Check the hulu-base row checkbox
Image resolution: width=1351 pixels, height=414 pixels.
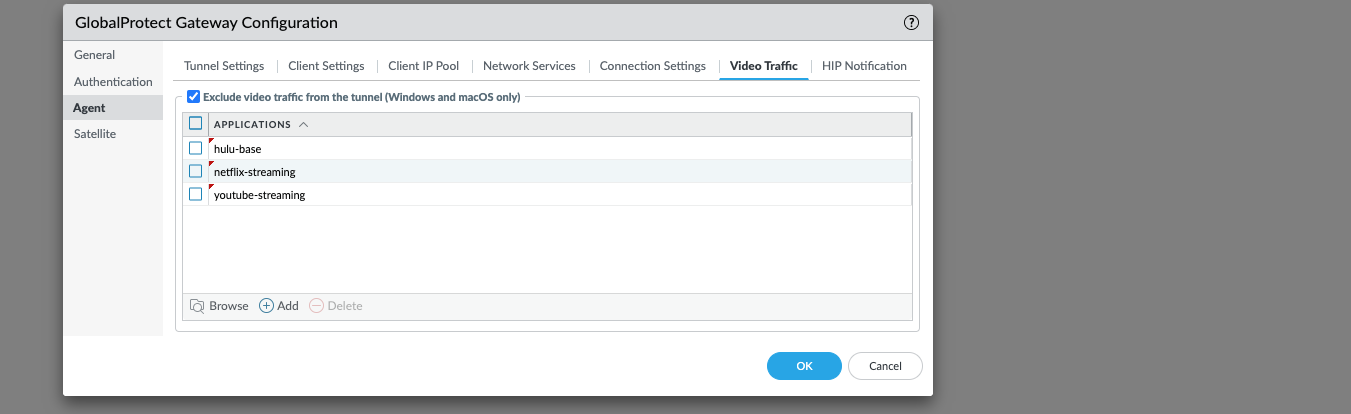click(196, 148)
